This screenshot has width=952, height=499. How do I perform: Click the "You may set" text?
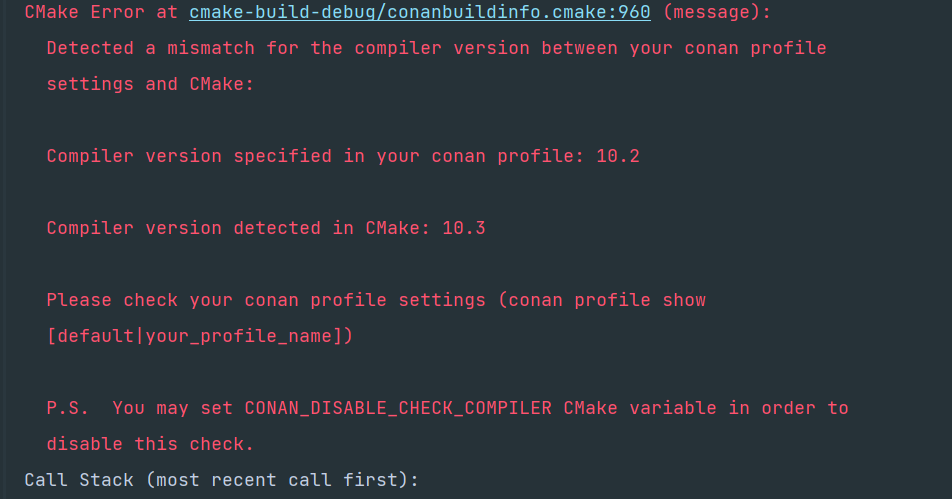click(172, 408)
